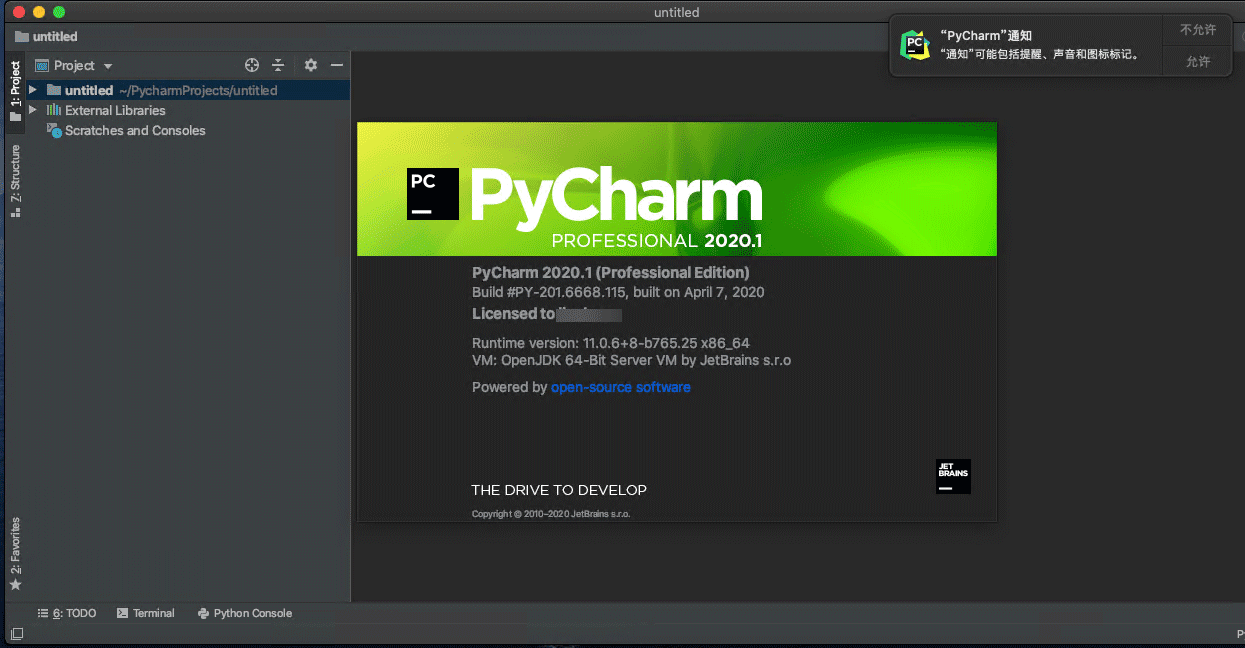Screen dimensions: 1245x648
Task: Click the Favorites star icon
Action: [x=15, y=585]
